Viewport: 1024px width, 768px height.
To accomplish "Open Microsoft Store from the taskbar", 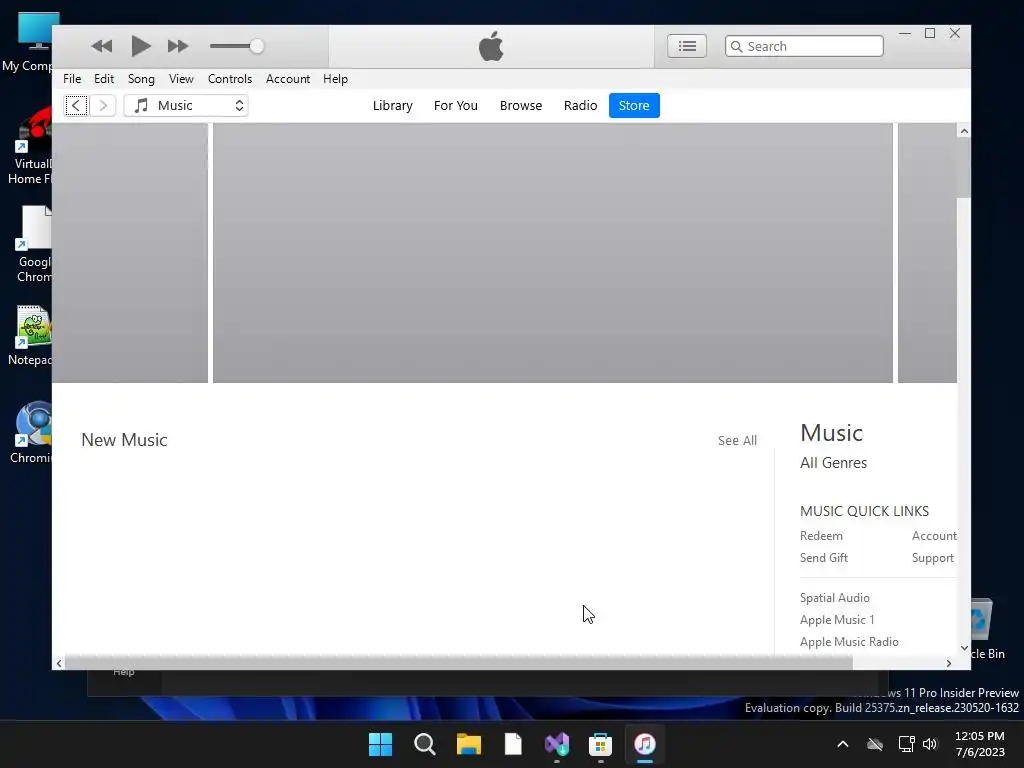I will tap(600, 744).
